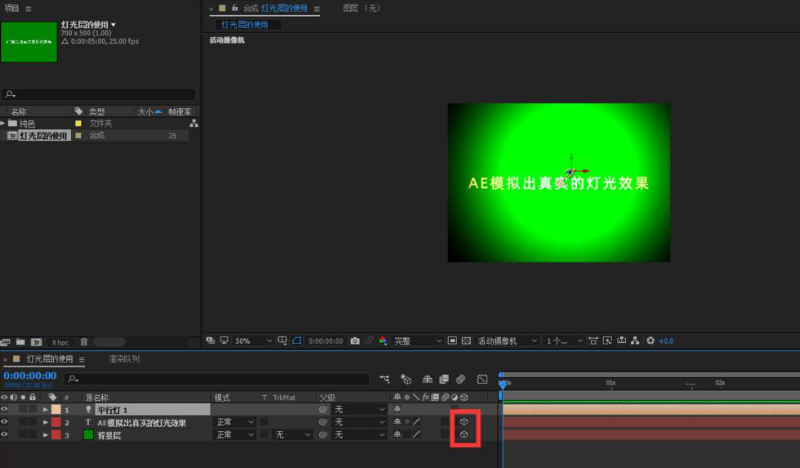The image size is (800, 468).
Task: Click the project flowchart icon beside 纯色 folder
Action: coord(194,124)
